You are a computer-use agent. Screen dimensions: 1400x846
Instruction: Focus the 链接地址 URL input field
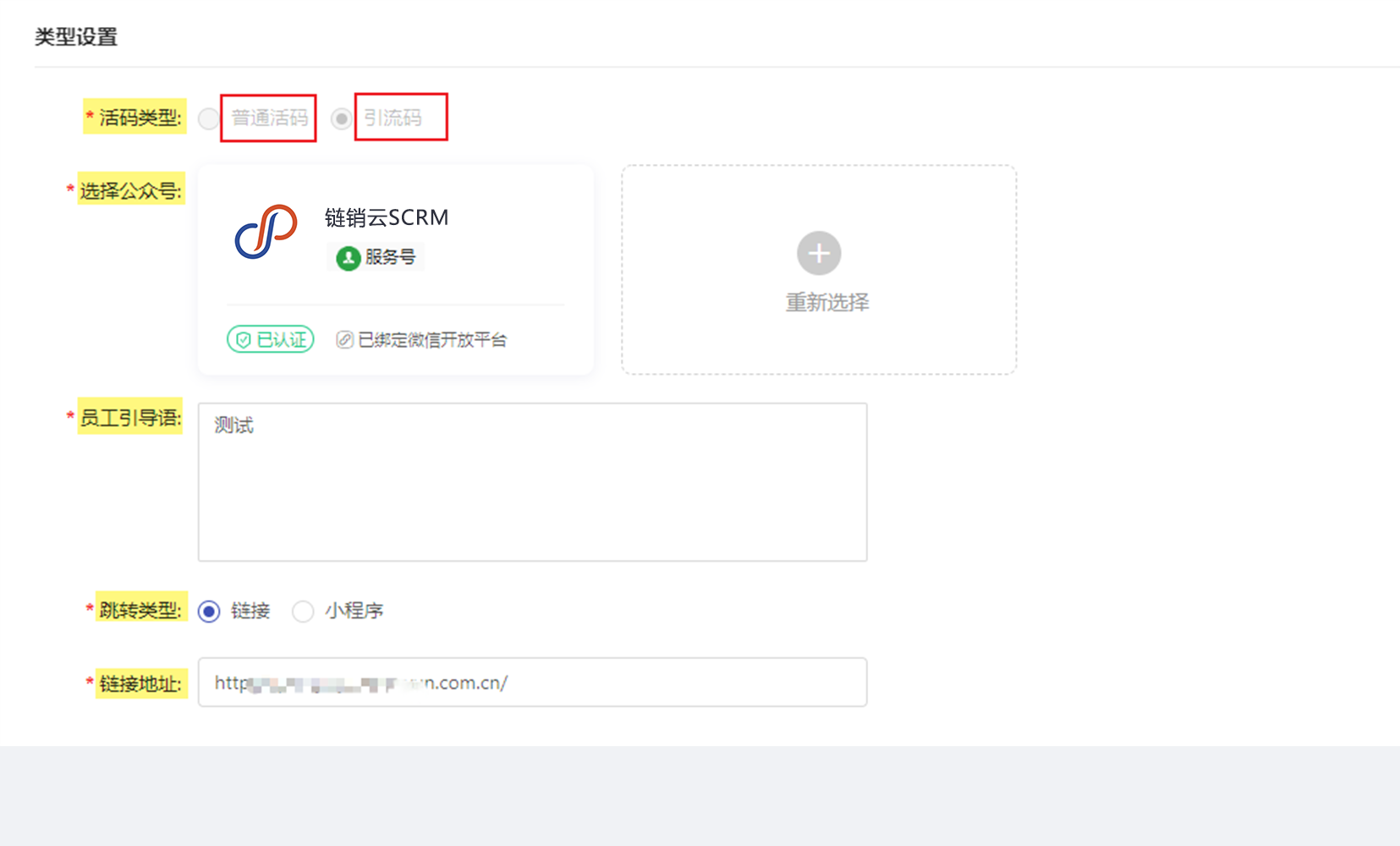pos(533,682)
